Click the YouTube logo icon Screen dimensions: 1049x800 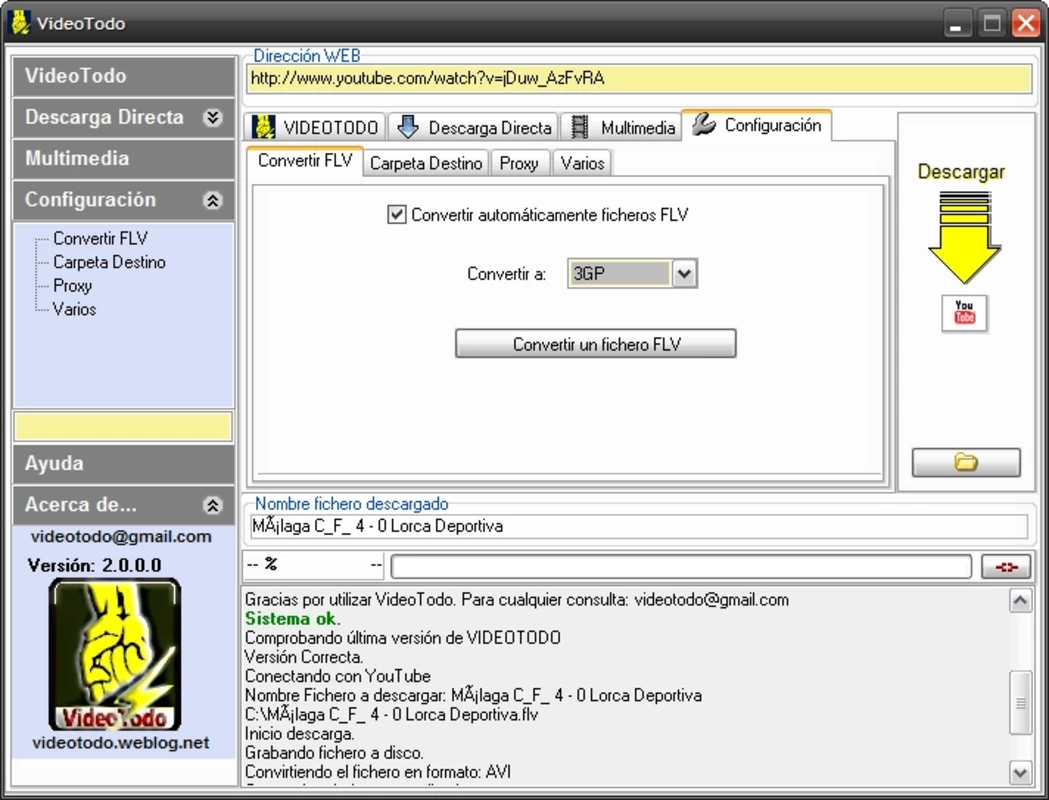(964, 312)
